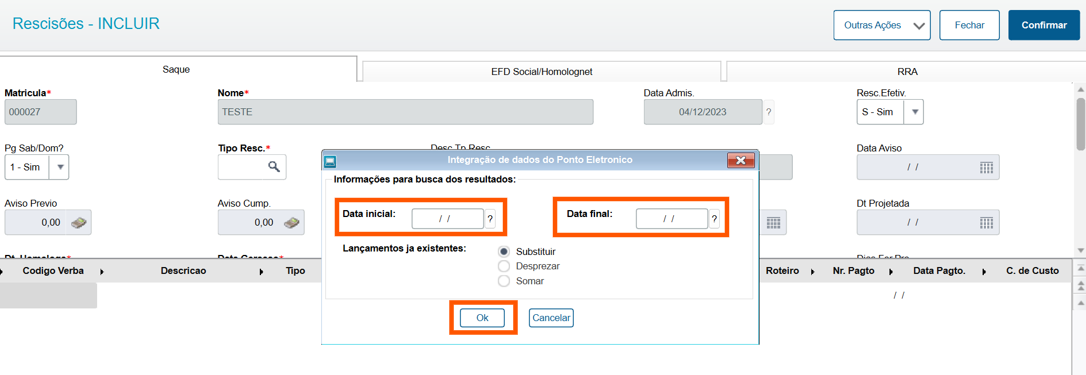This screenshot has width=1086, height=375.
Task: Click the Data inicial date field
Action: click(447, 218)
